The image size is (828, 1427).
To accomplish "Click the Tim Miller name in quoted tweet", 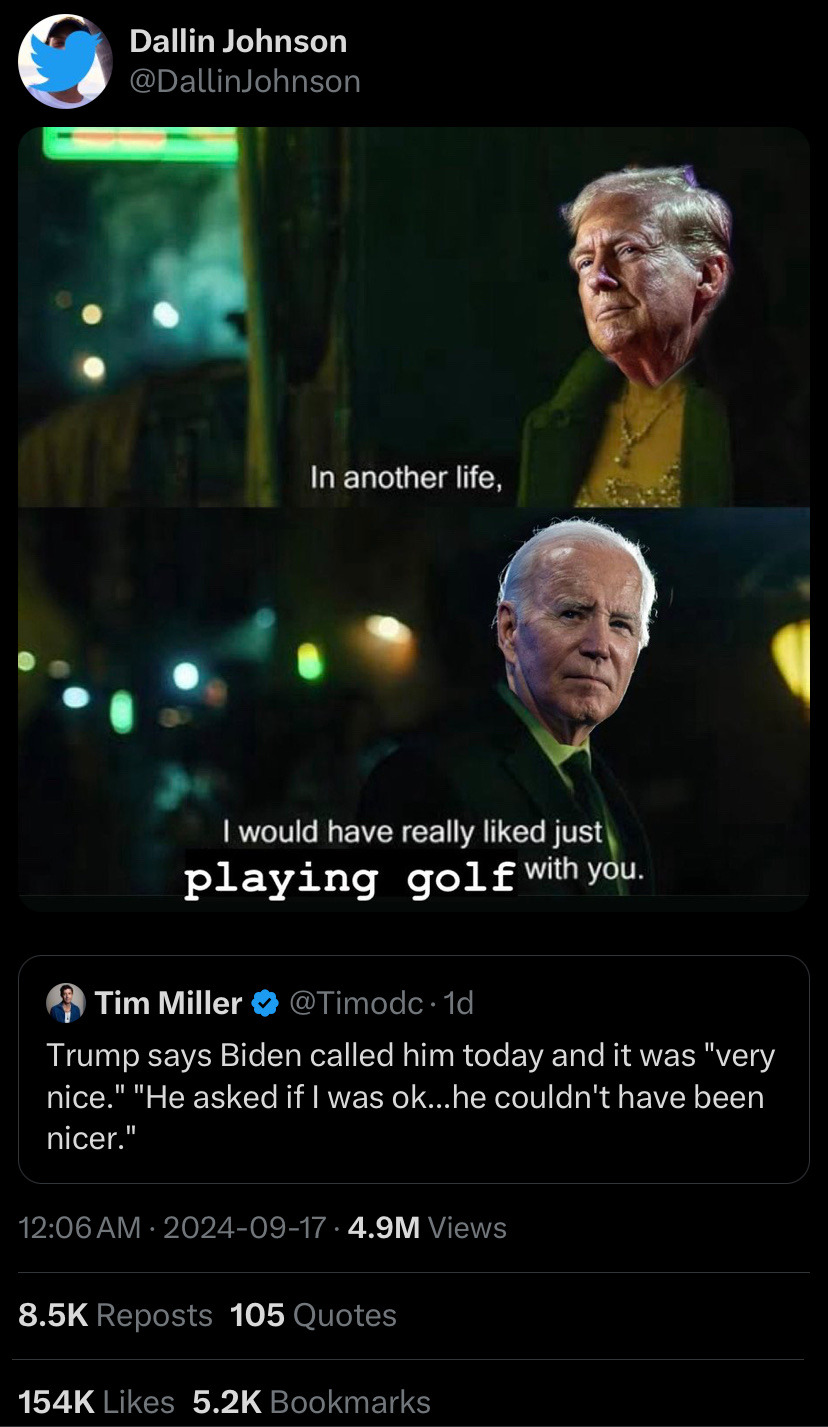I will 169,1003.
